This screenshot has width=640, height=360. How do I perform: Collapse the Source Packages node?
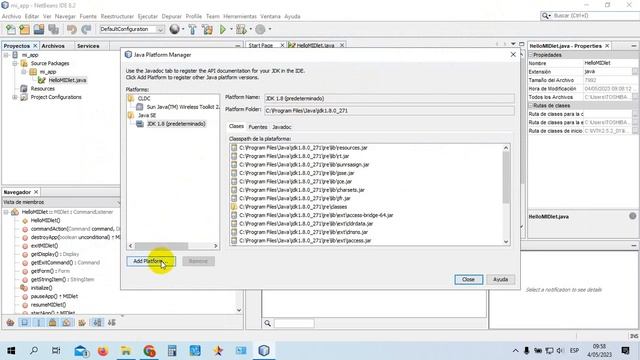(15, 63)
